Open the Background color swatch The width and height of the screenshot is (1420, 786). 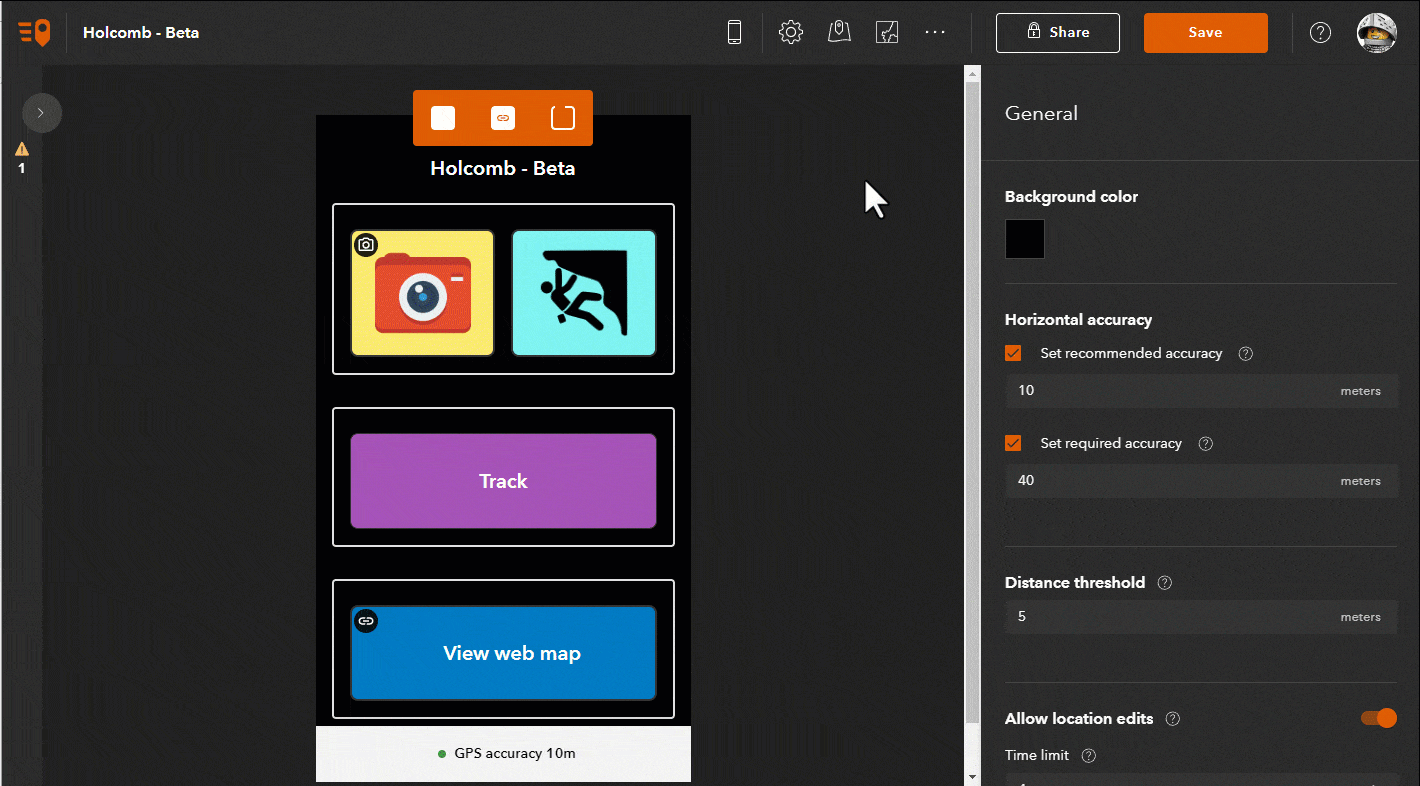click(x=1024, y=239)
